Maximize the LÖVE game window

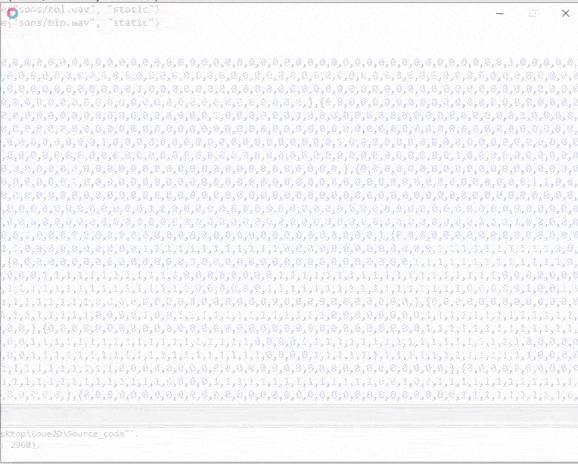(533, 13)
